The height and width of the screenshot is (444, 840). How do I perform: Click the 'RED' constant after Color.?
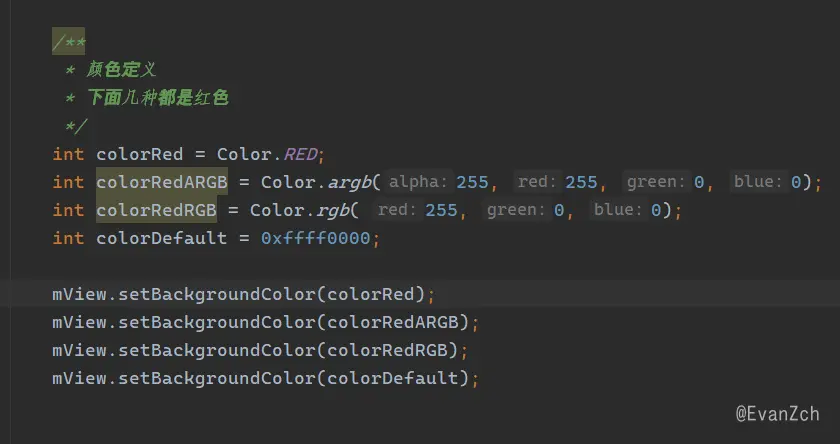pos(300,154)
